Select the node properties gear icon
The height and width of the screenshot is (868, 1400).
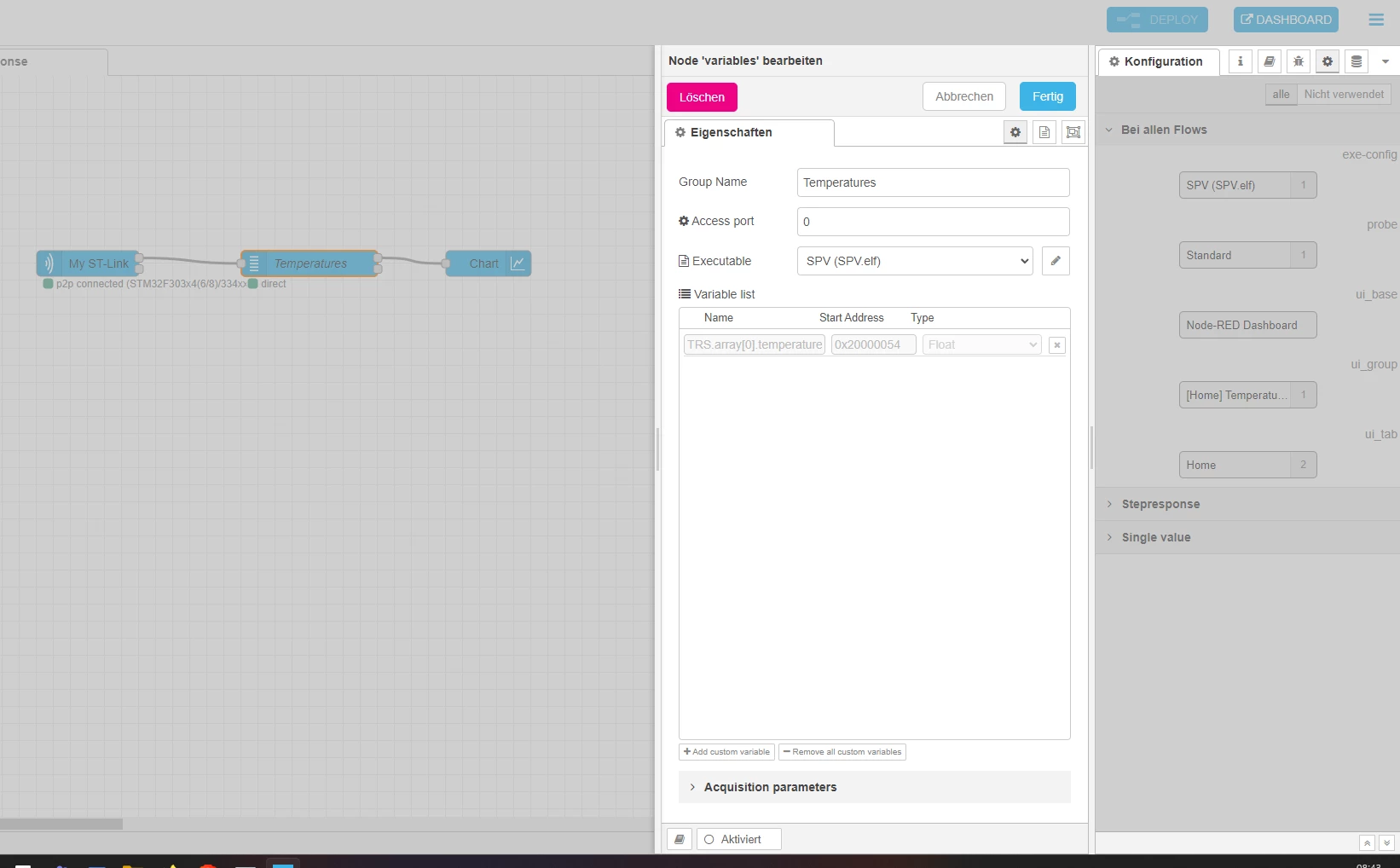(x=1015, y=132)
